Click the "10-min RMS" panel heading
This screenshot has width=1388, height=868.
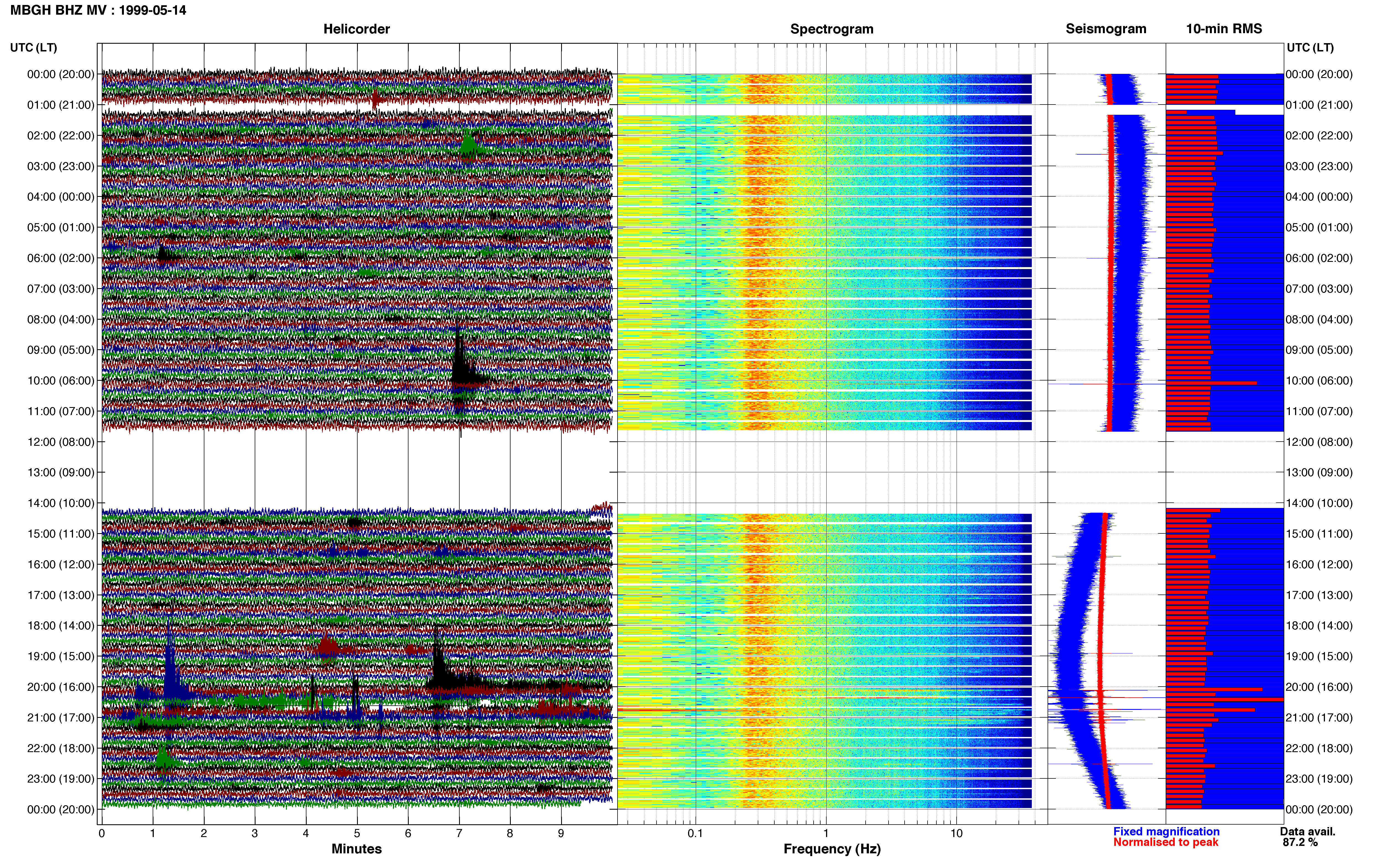(1224, 29)
